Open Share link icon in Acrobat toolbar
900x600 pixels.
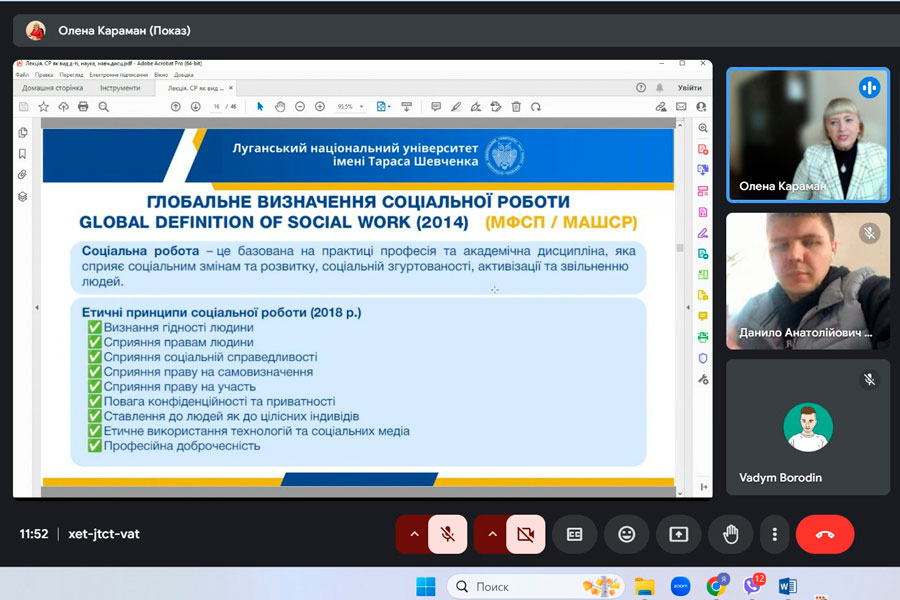click(x=661, y=107)
